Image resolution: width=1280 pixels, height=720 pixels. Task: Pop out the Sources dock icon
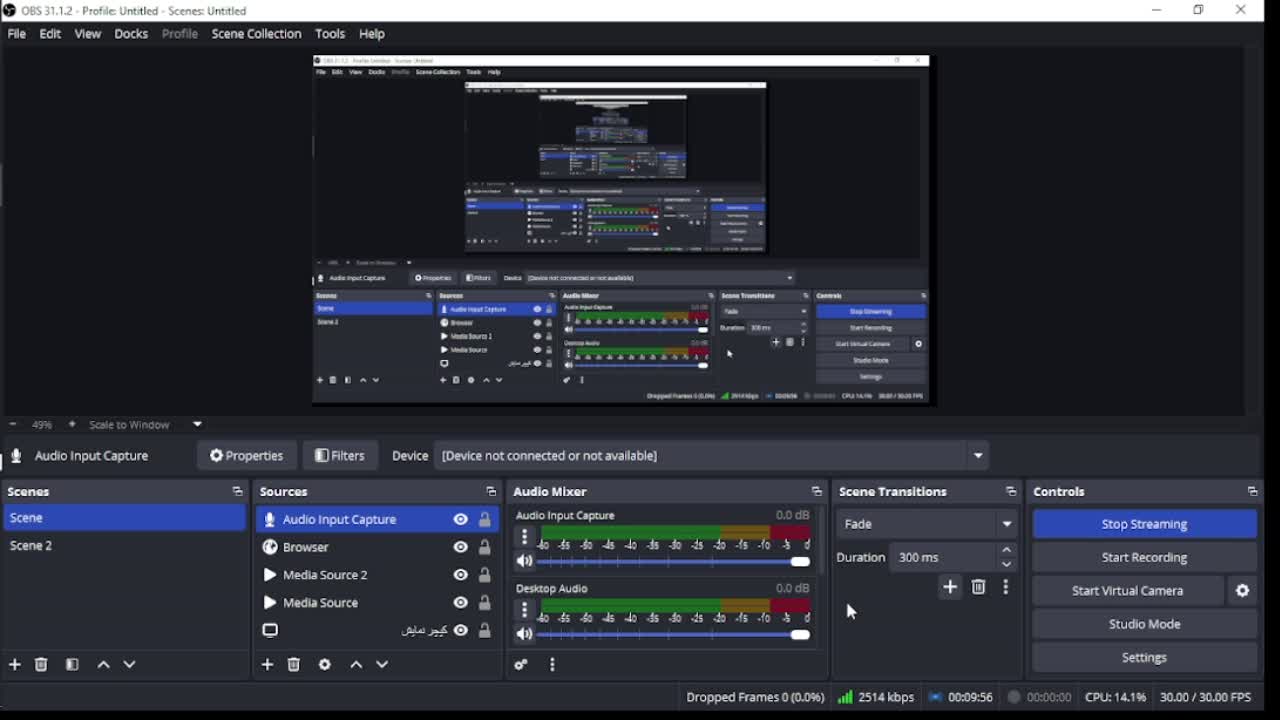(x=491, y=492)
